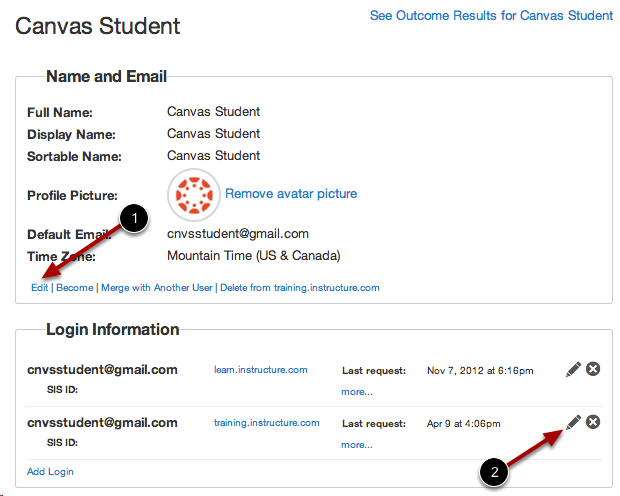Image resolution: width=620 pixels, height=496 pixels.
Task: Select the first cnvsstudent@gmail.com login entry
Action: pyautogui.click(x=102, y=370)
